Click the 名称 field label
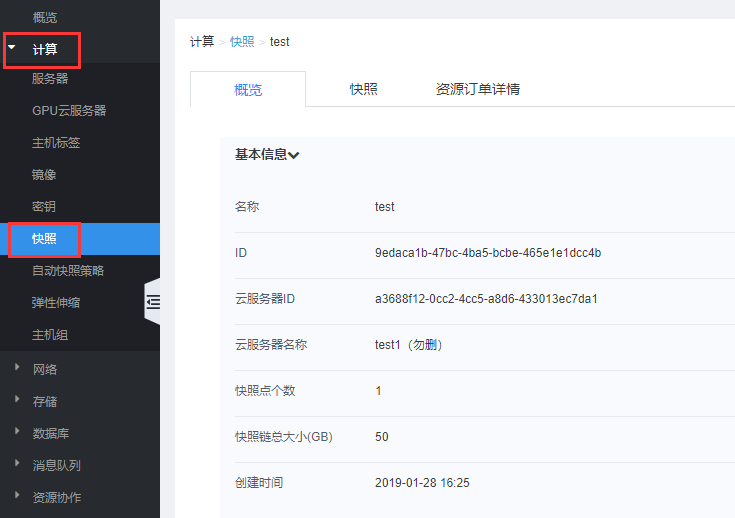The image size is (735, 518). point(247,207)
